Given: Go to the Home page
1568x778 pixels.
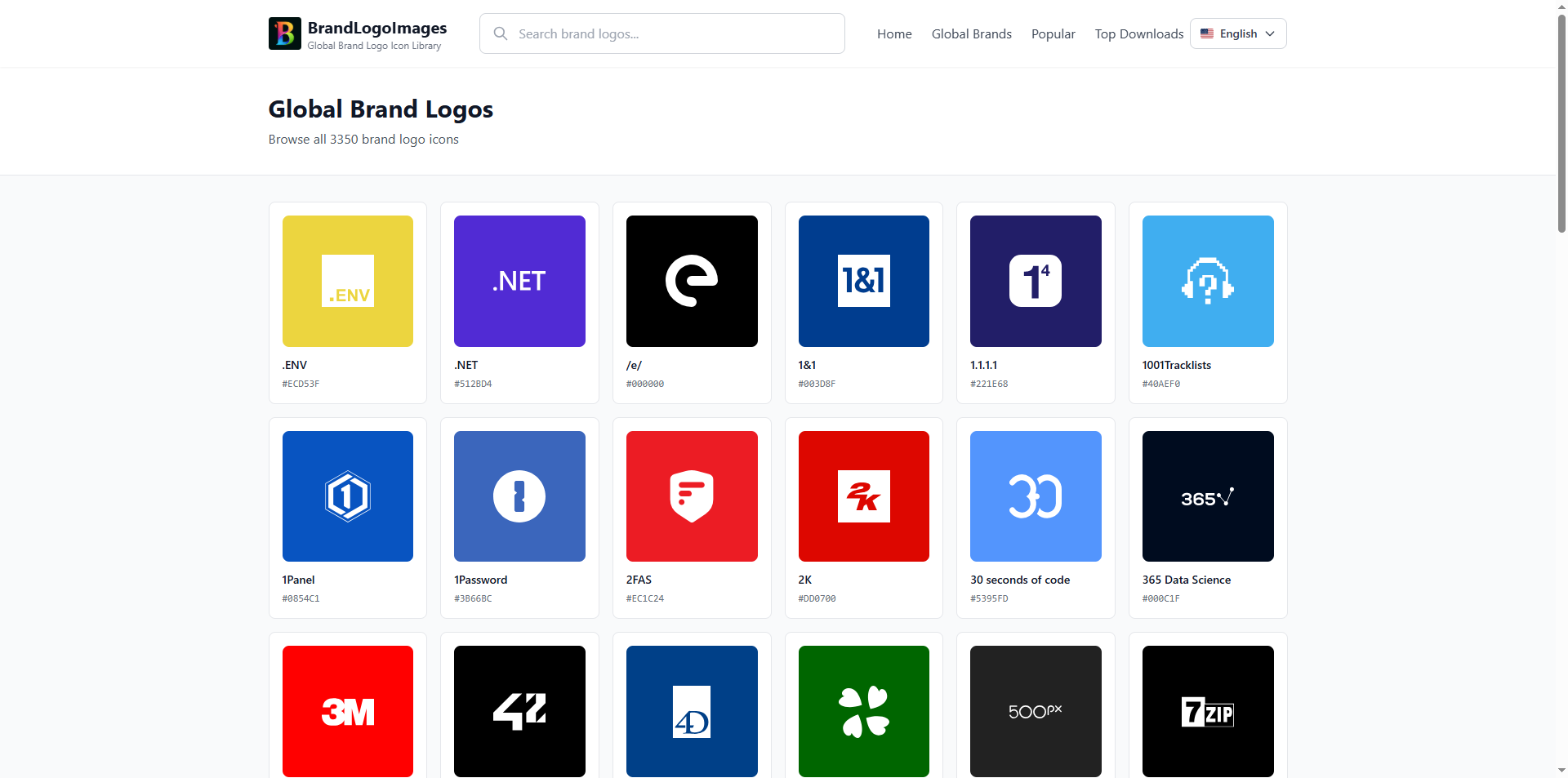Looking at the screenshot, I should point(893,33).
